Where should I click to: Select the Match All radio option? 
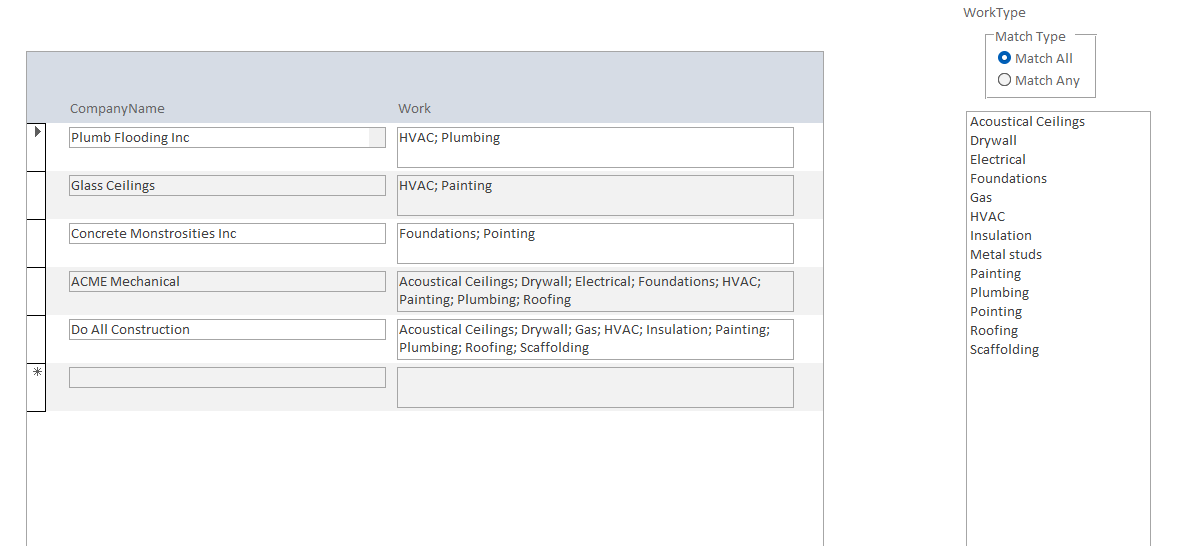point(1005,59)
